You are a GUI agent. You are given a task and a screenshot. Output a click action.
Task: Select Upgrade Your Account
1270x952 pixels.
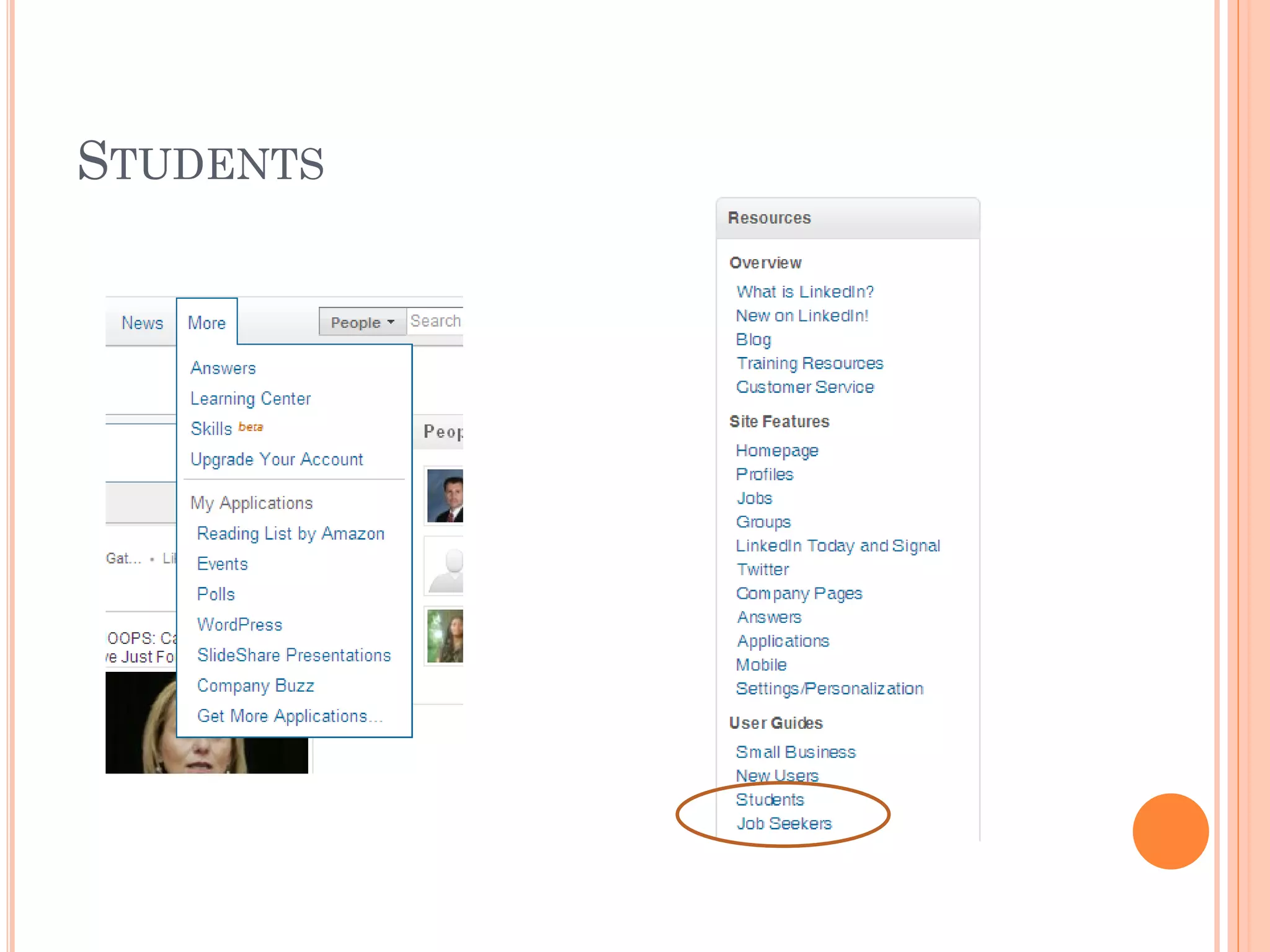click(x=277, y=459)
